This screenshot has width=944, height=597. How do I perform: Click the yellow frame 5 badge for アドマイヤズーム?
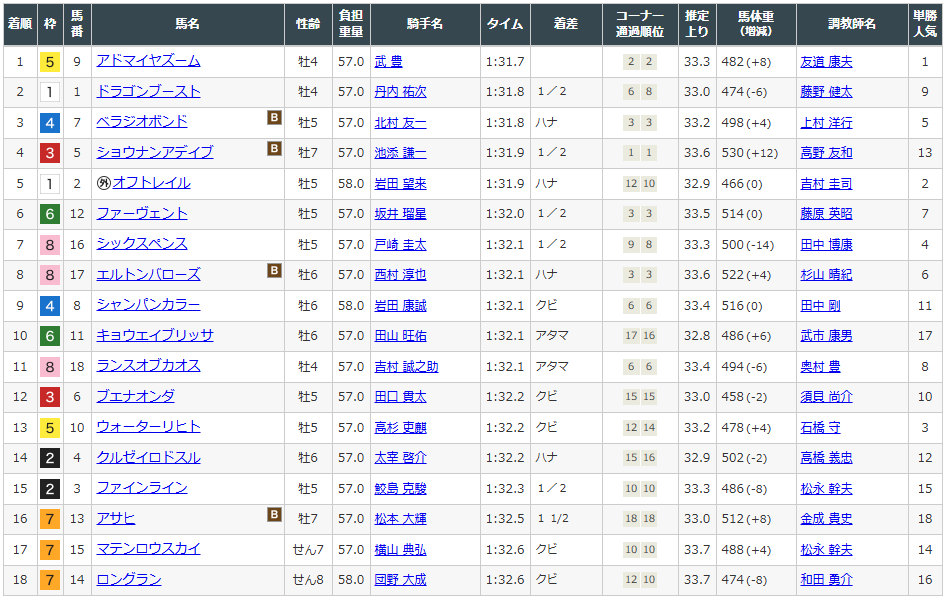[x=49, y=62]
